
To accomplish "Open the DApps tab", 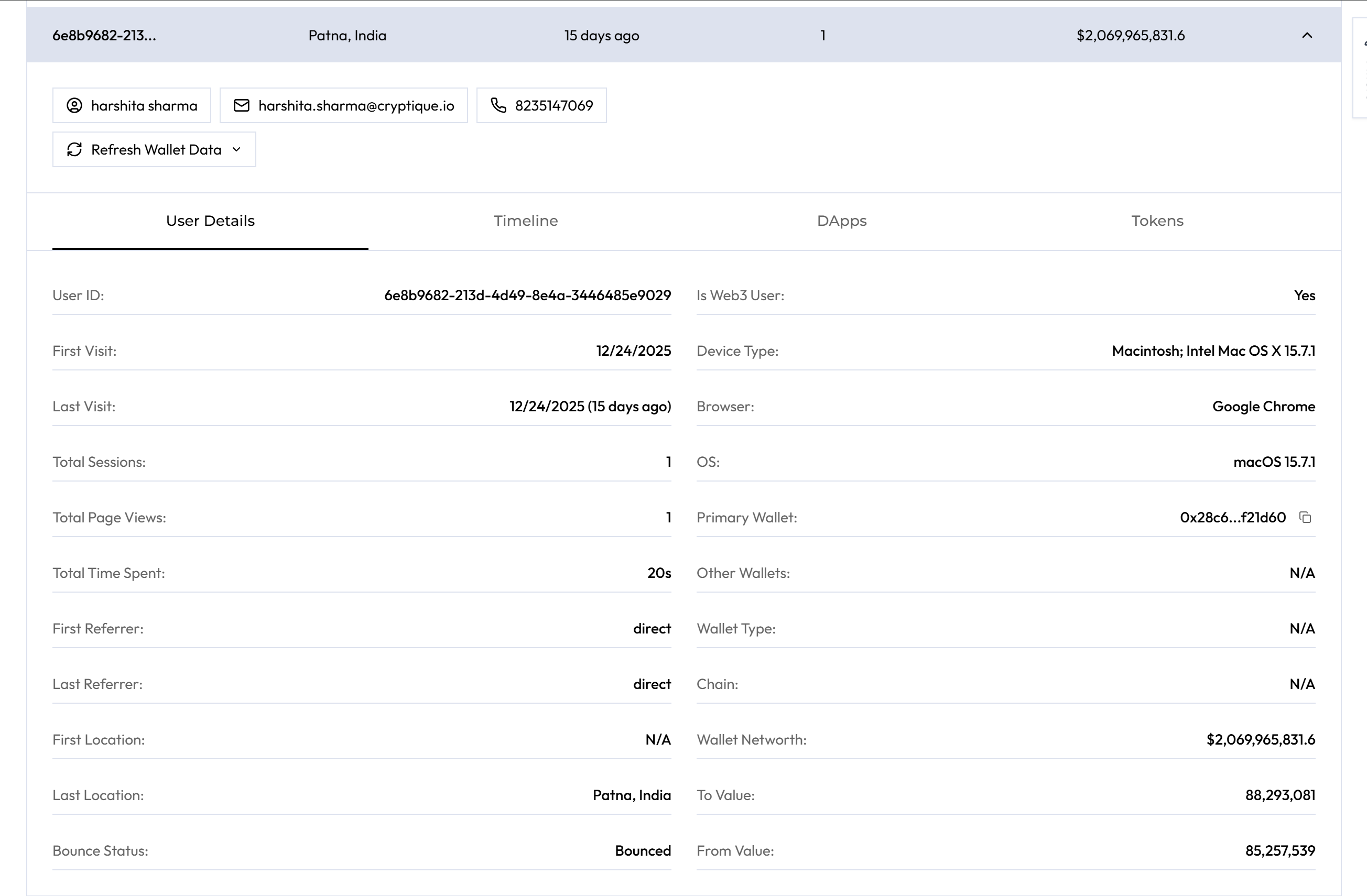I will [x=841, y=221].
